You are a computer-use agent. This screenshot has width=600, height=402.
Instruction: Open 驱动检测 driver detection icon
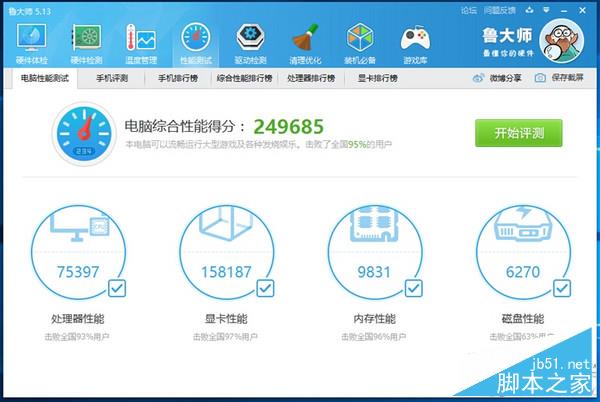click(251, 37)
